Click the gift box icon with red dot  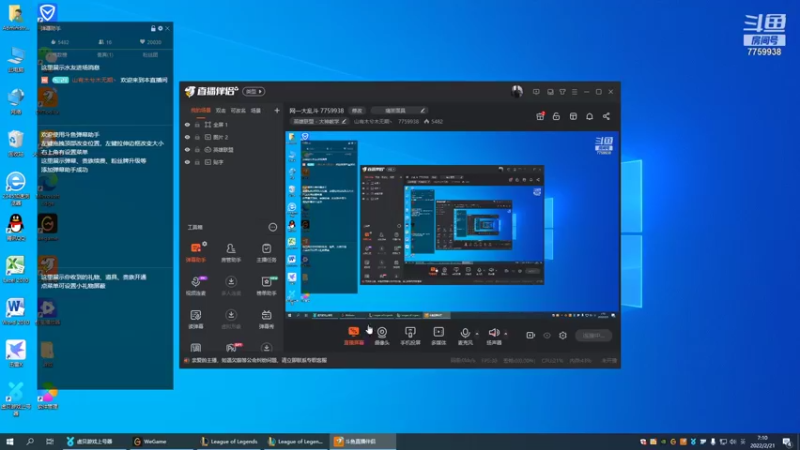click(540, 116)
